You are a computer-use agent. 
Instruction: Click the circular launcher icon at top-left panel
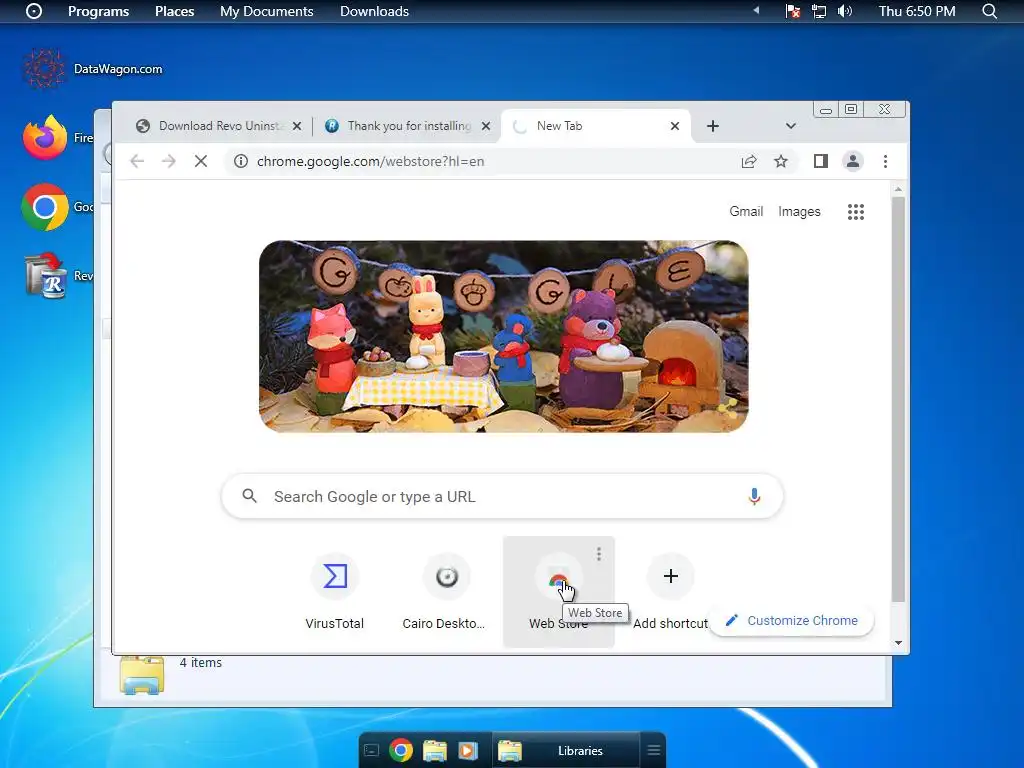tap(34, 11)
